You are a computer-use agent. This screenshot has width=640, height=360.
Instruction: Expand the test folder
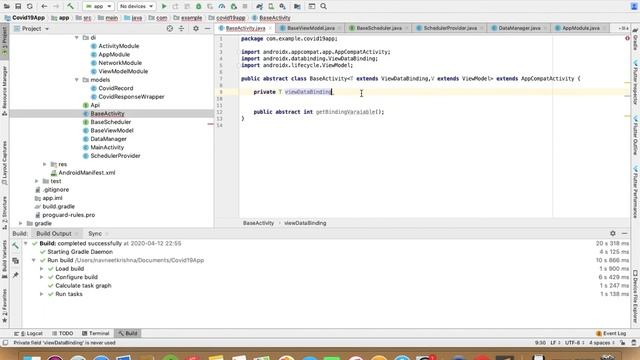tap(37, 181)
